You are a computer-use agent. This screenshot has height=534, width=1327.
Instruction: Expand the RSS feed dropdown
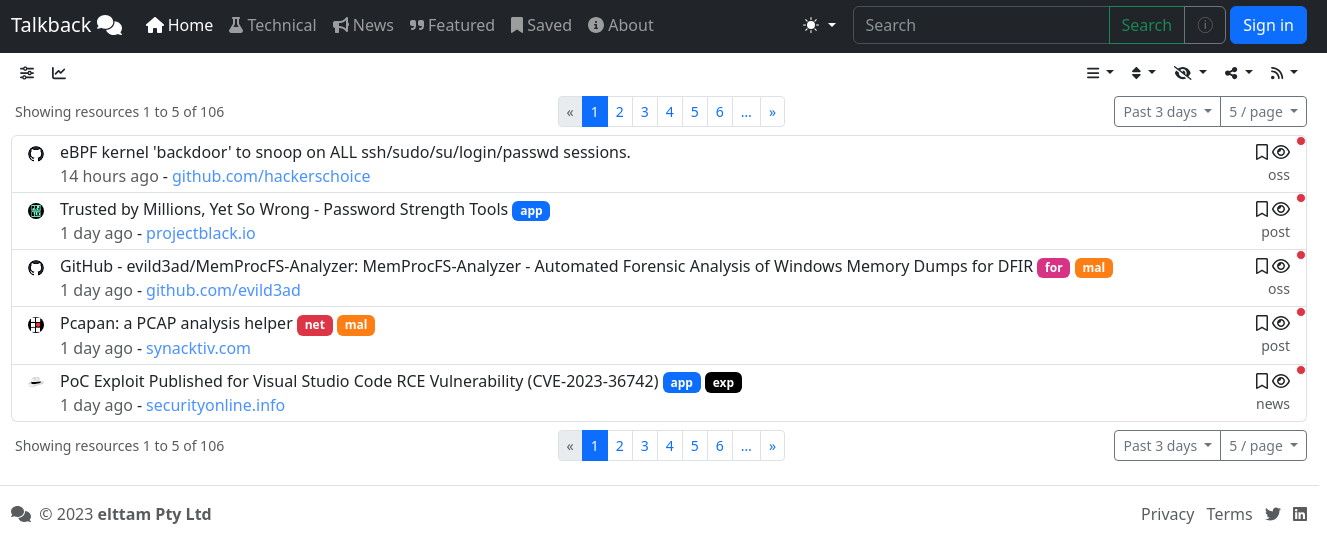1284,73
